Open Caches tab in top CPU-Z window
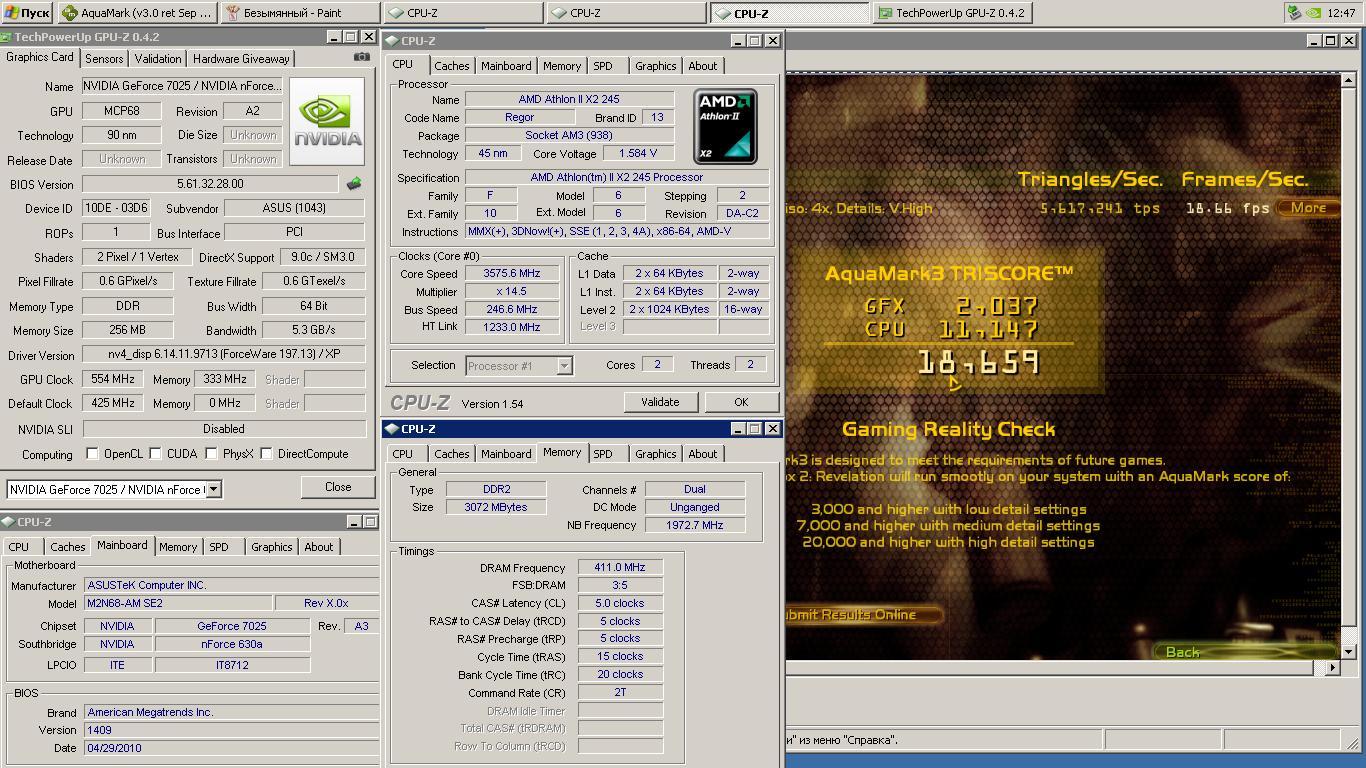The height and width of the screenshot is (768, 1366). point(452,66)
